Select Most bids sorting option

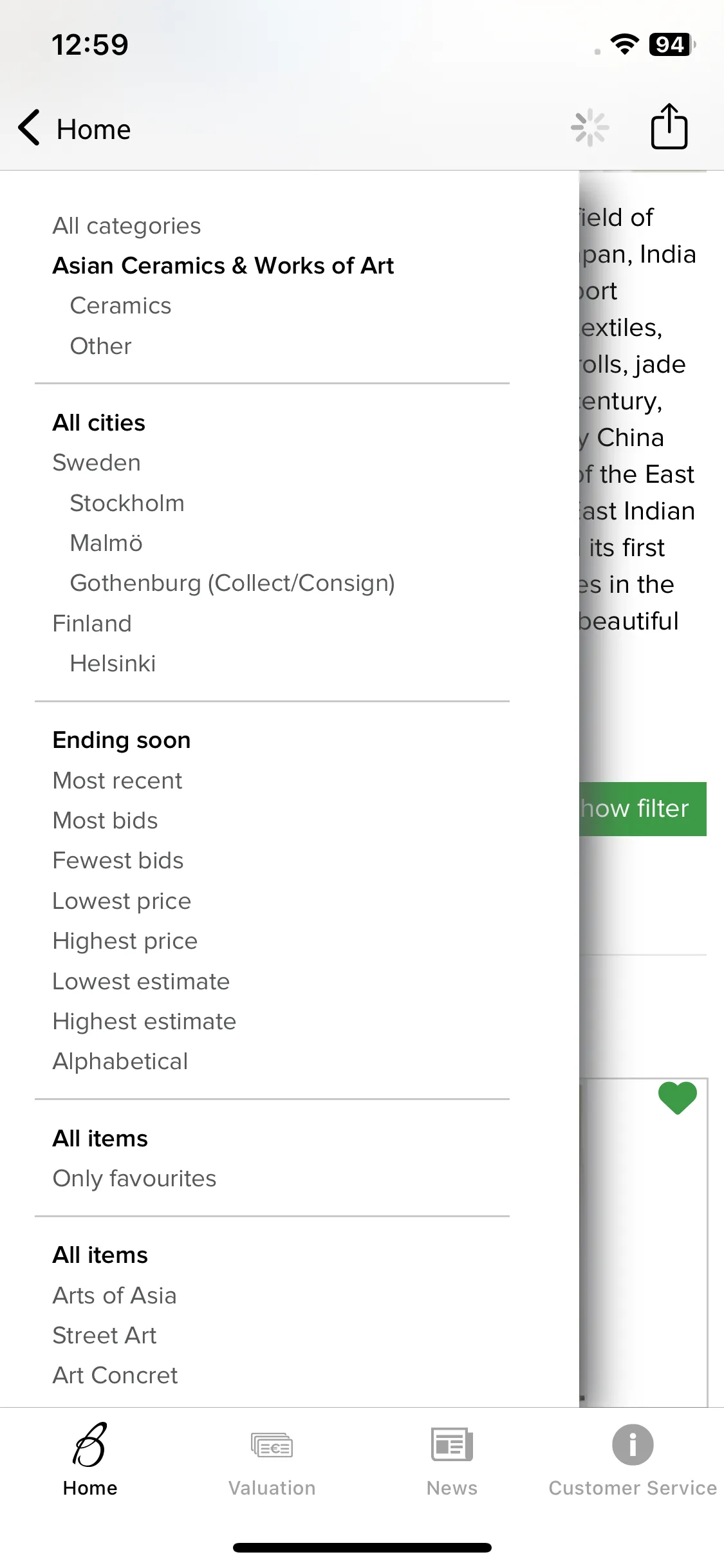(x=105, y=821)
